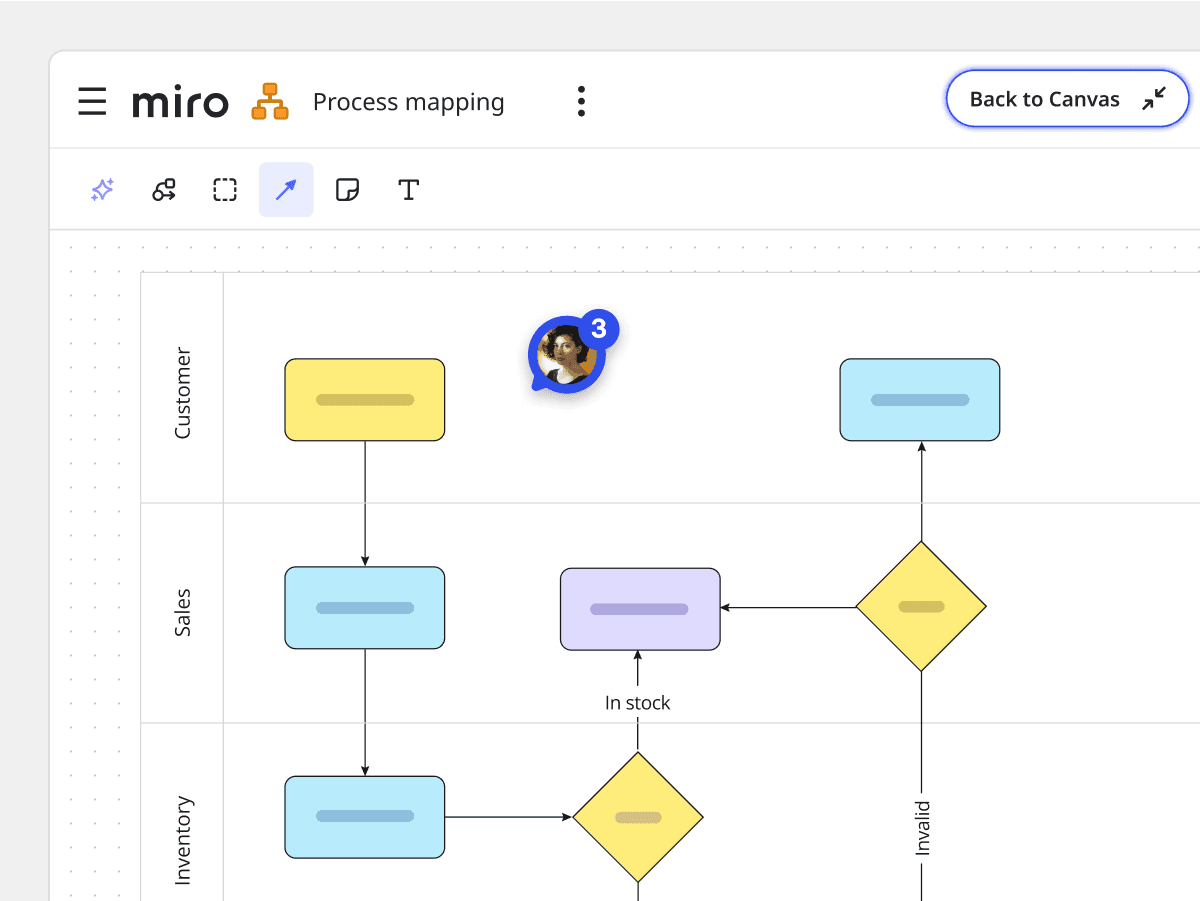Open the hamburger main menu
The width and height of the screenshot is (1200, 901).
[92, 102]
